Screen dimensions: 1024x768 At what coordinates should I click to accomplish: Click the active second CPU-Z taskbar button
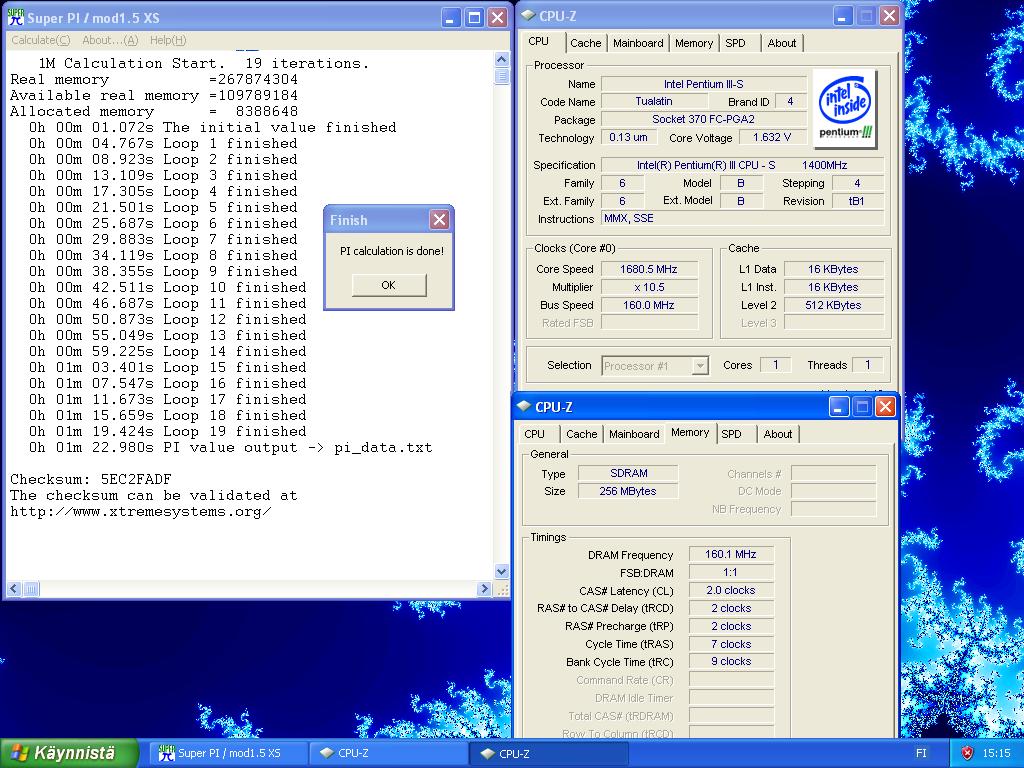(x=549, y=754)
